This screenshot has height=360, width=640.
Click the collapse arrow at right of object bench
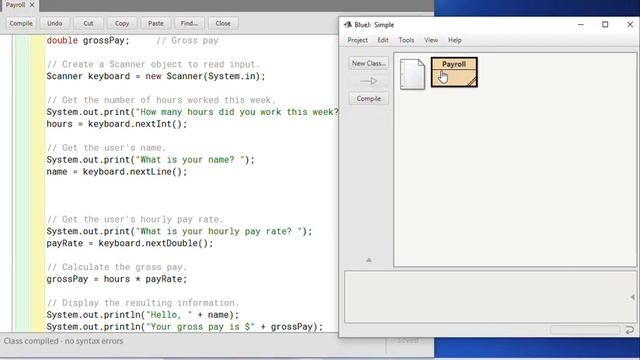(632, 297)
